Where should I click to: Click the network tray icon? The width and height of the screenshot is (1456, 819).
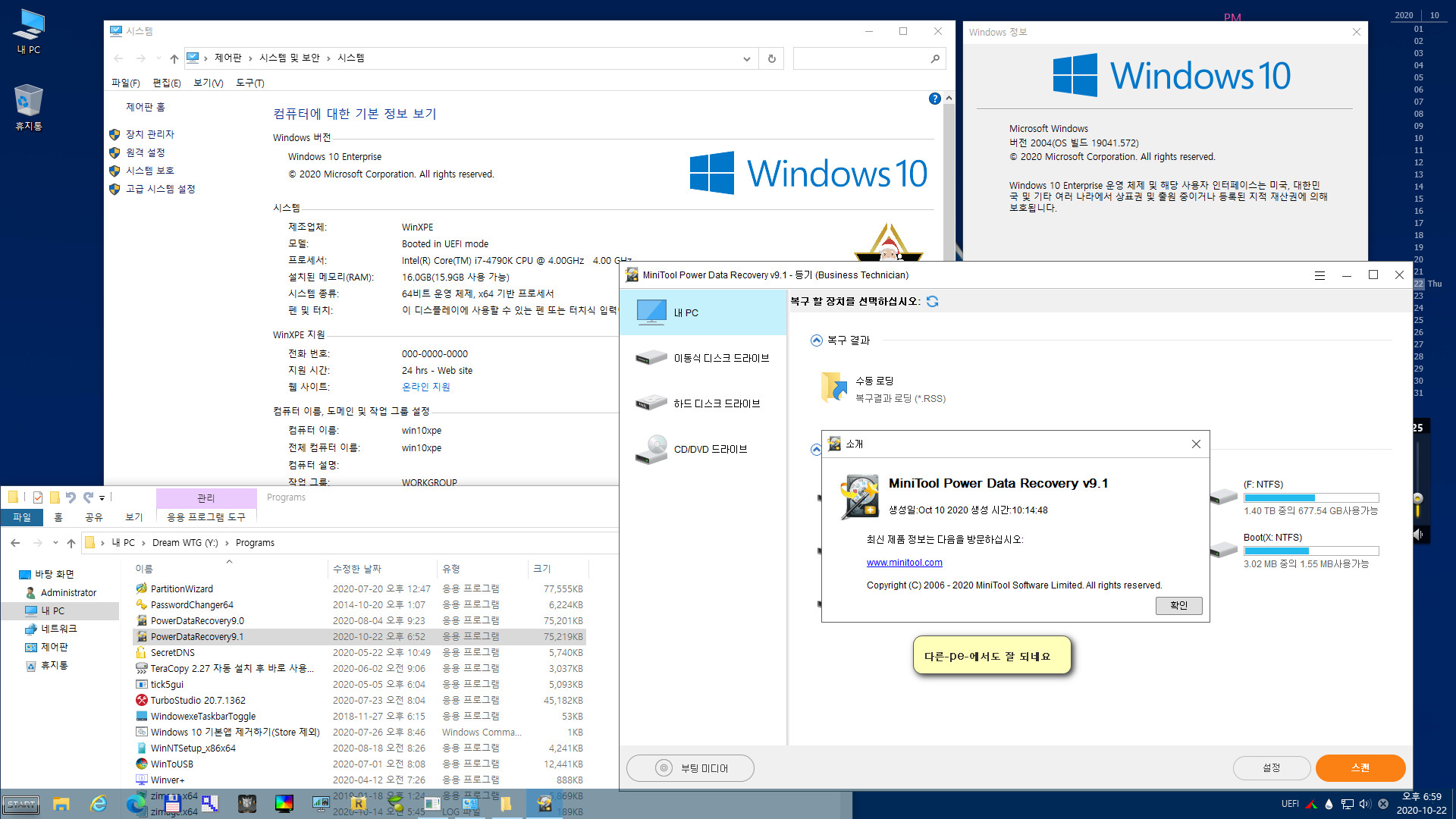[x=1347, y=804]
